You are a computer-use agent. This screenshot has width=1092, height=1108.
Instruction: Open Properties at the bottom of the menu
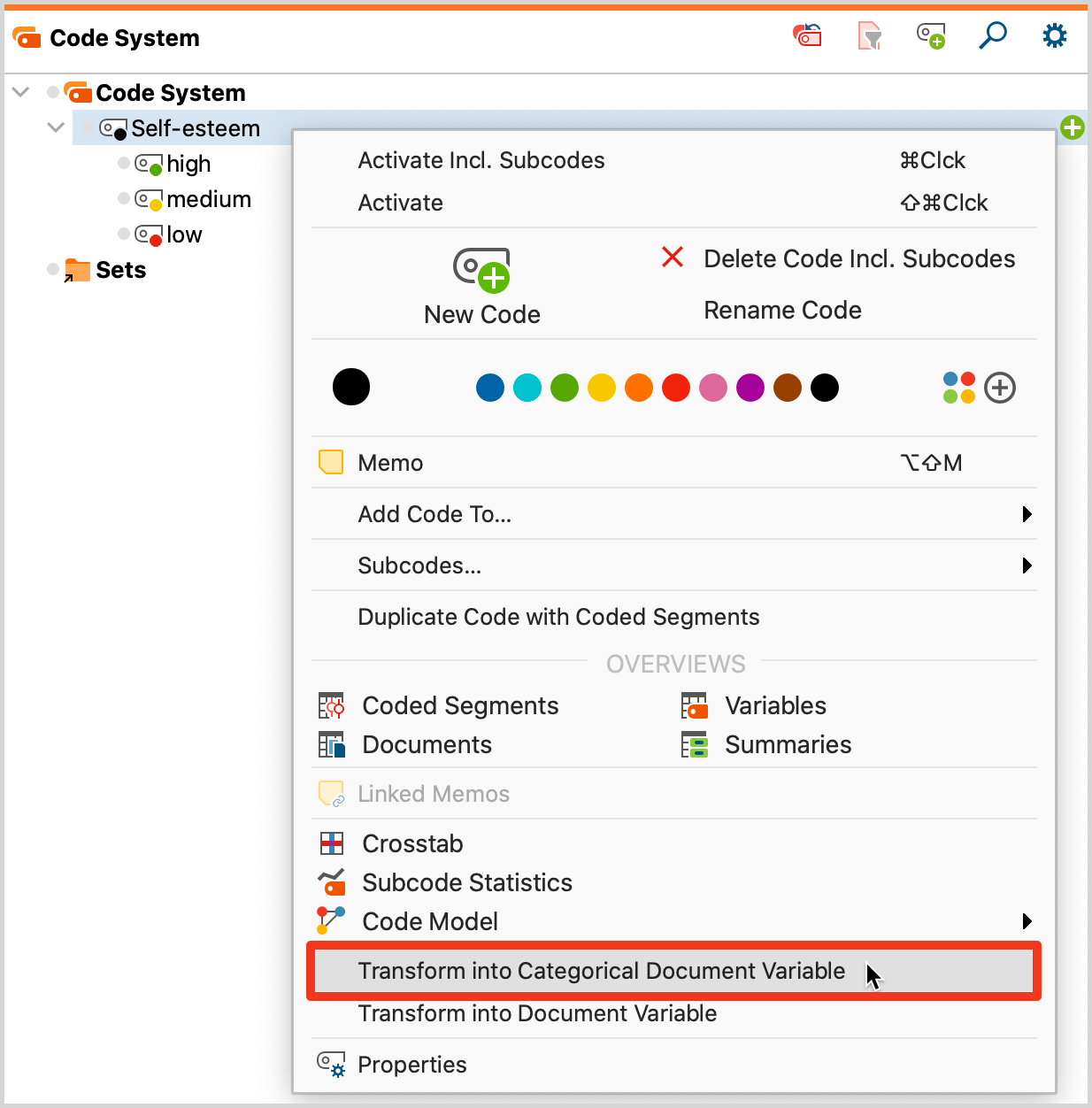[x=411, y=1064]
